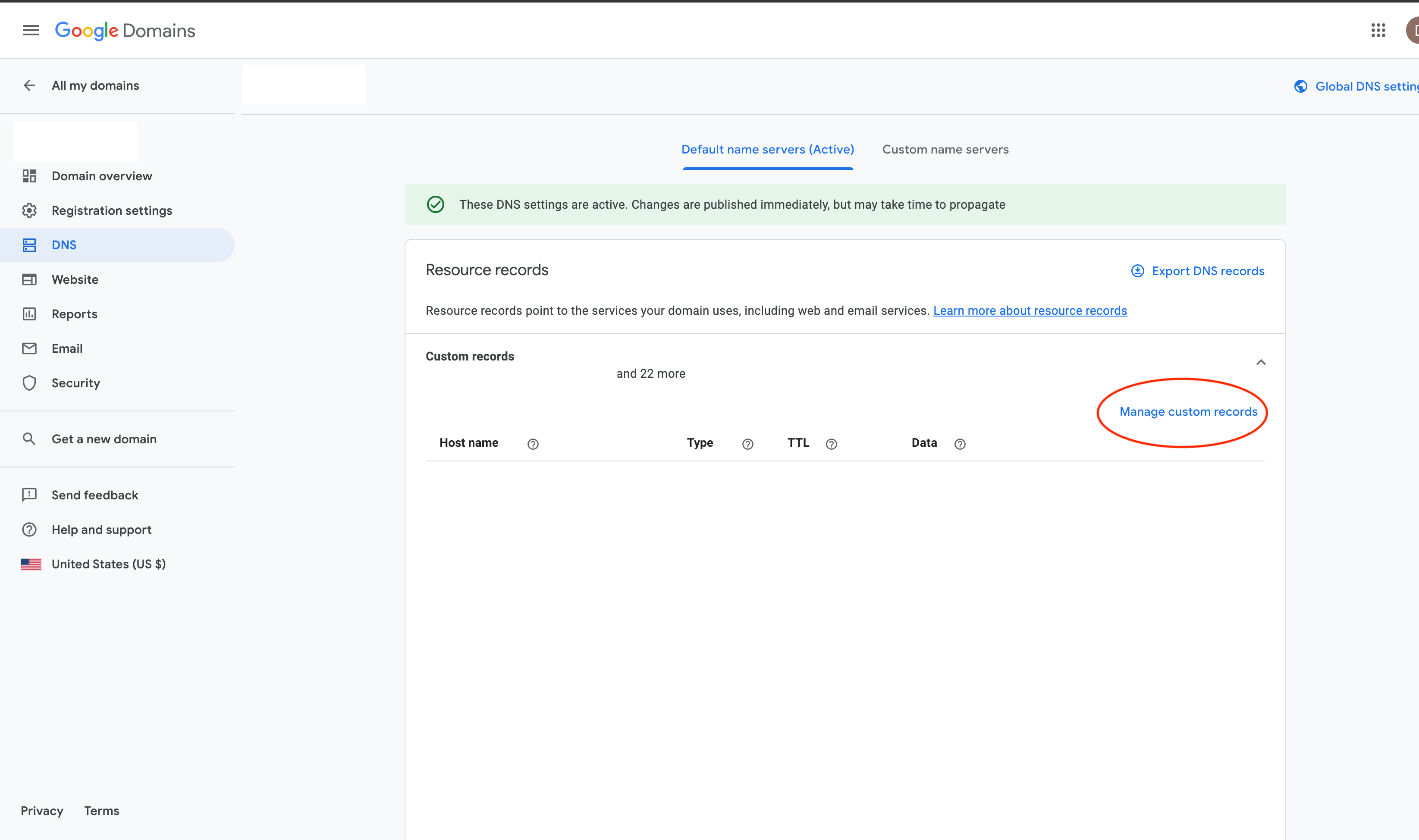Click the Email envelope icon

29,349
